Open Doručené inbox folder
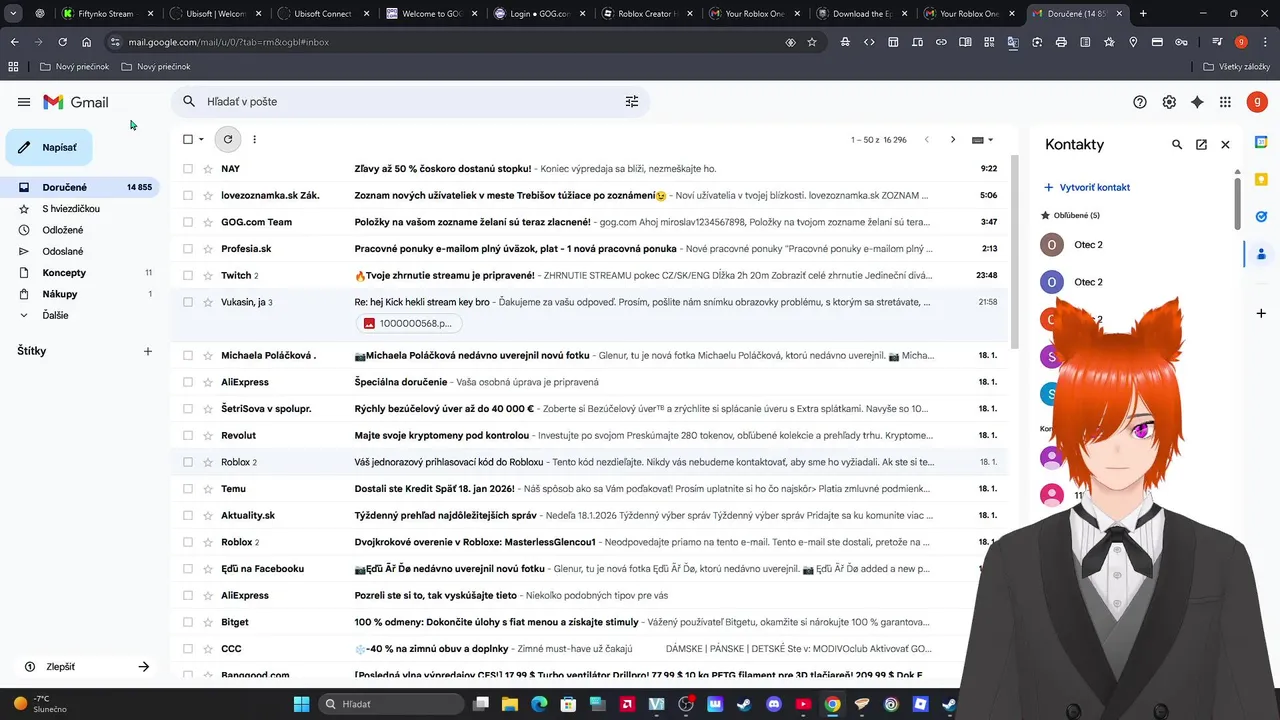Viewport: 1280px width, 720px height. tap(82, 187)
